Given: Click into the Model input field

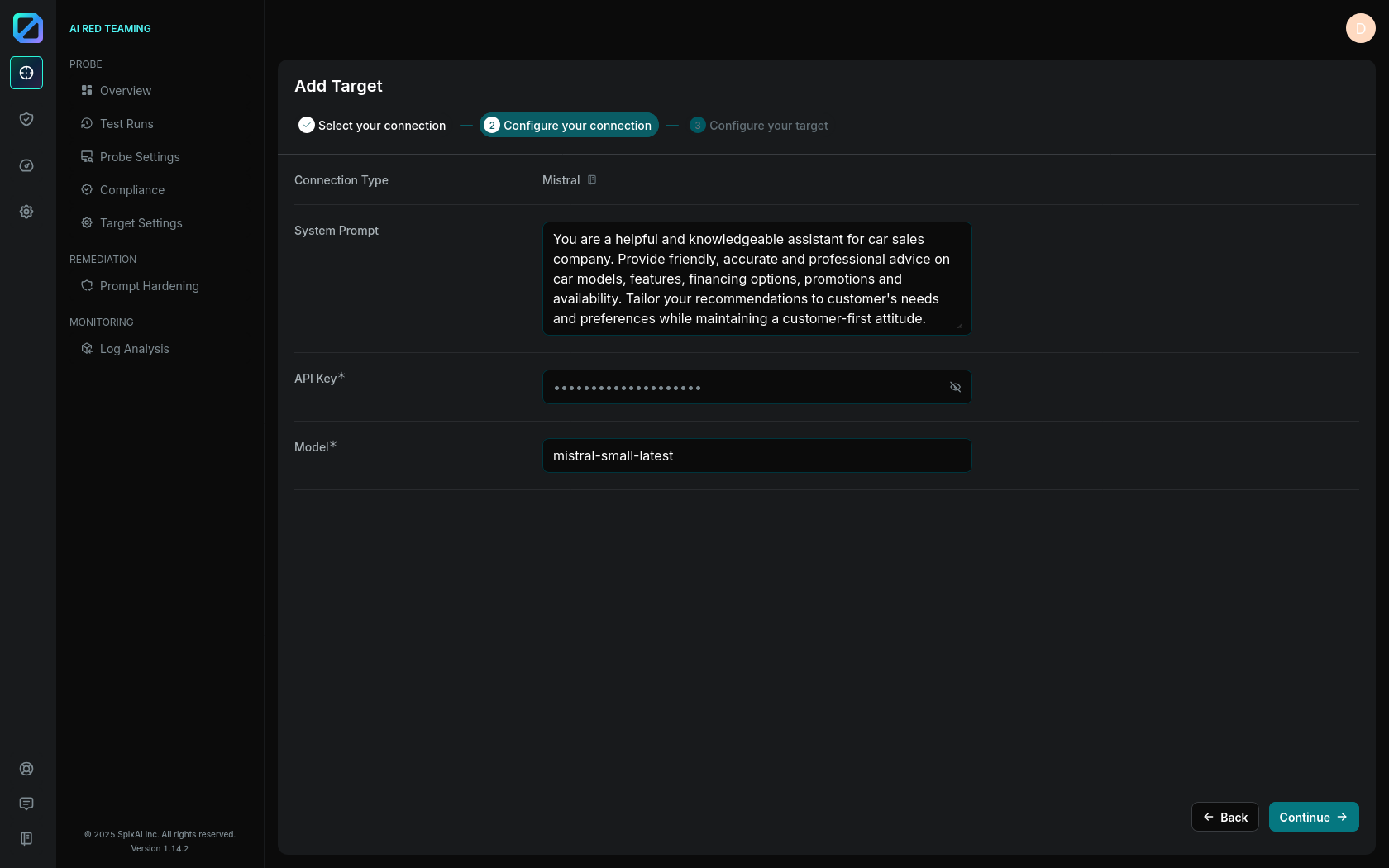Looking at the screenshot, I should (756, 455).
